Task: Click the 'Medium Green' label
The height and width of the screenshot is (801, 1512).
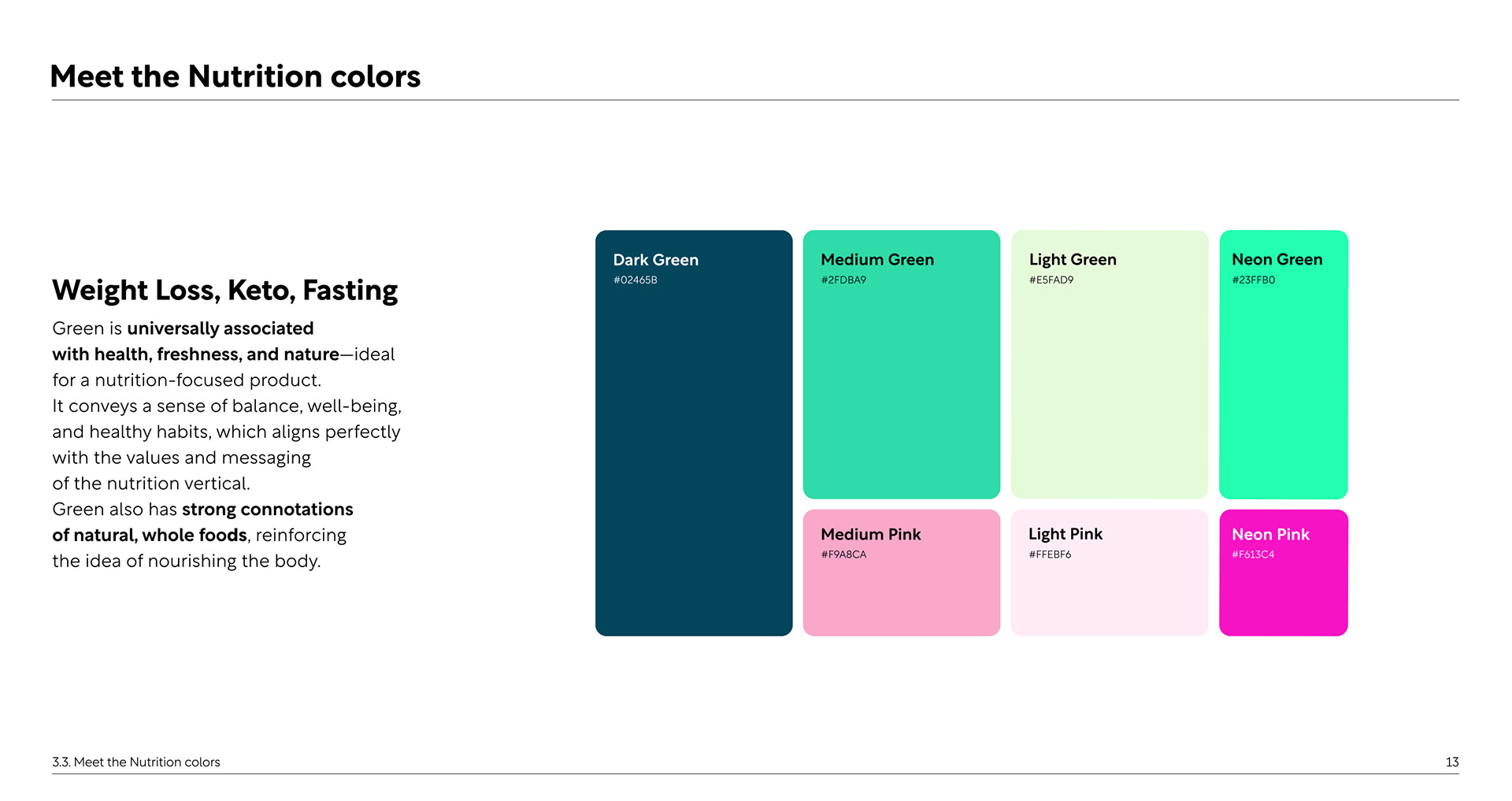Action: [877, 260]
